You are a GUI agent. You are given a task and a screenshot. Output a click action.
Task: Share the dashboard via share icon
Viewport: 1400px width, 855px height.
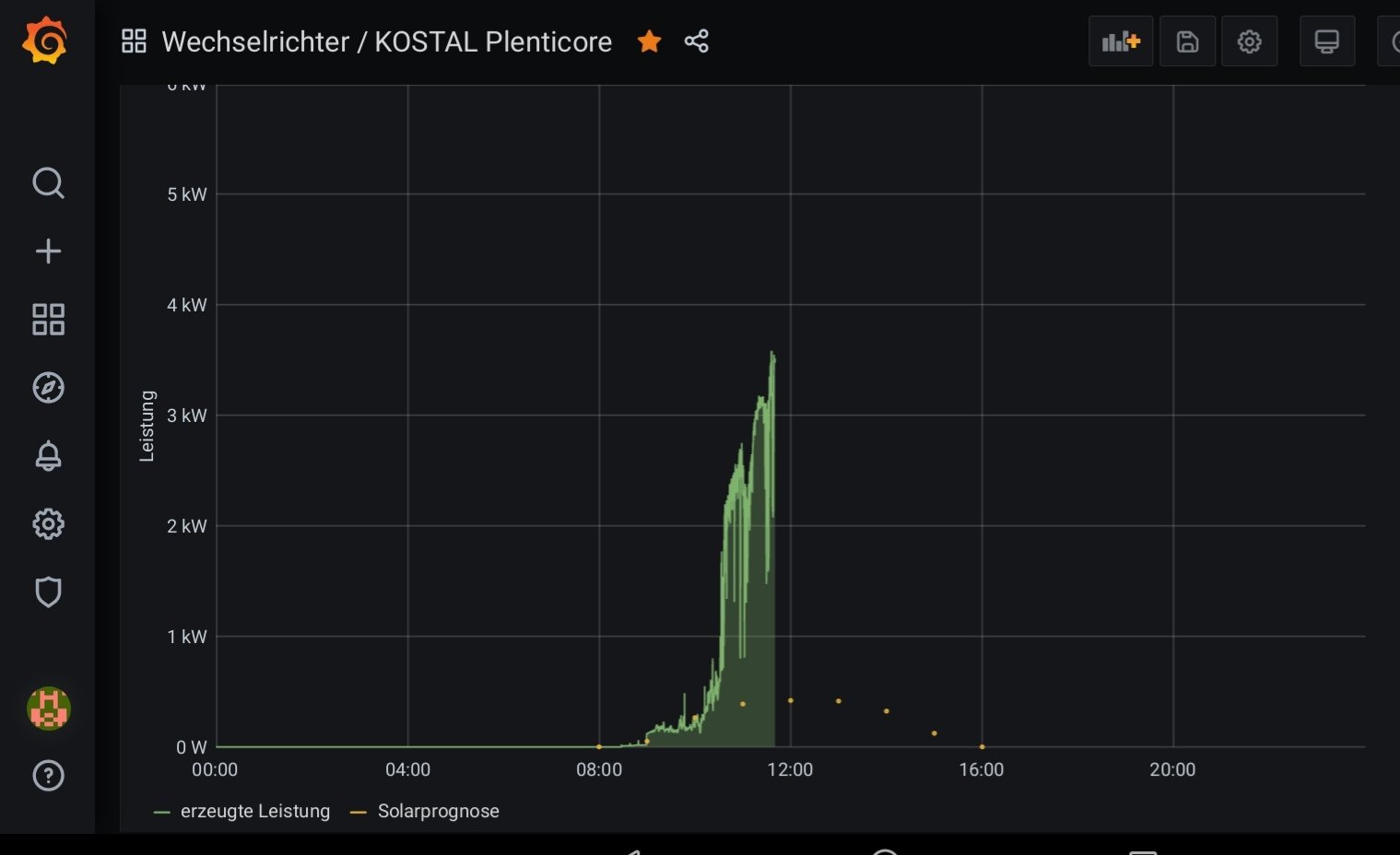point(697,41)
